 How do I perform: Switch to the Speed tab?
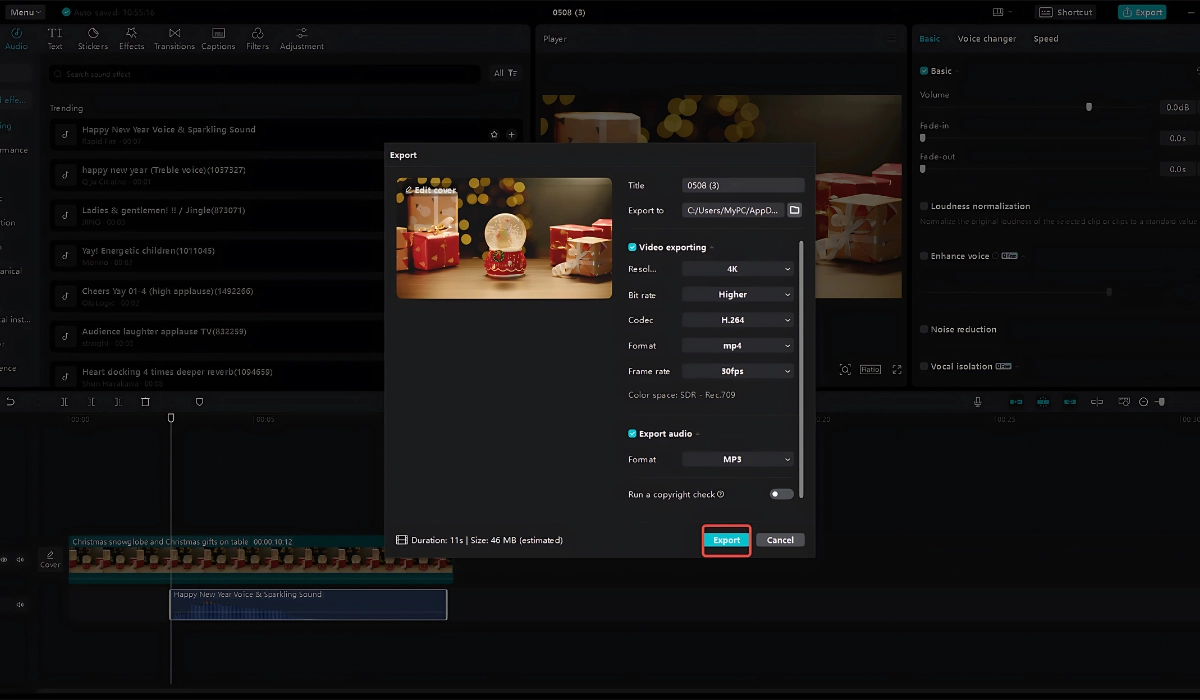point(1046,39)
